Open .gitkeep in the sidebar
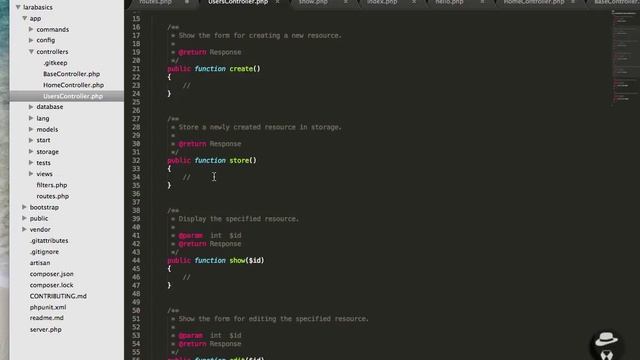The image size is (640, 360). click(x=55, y=63)
